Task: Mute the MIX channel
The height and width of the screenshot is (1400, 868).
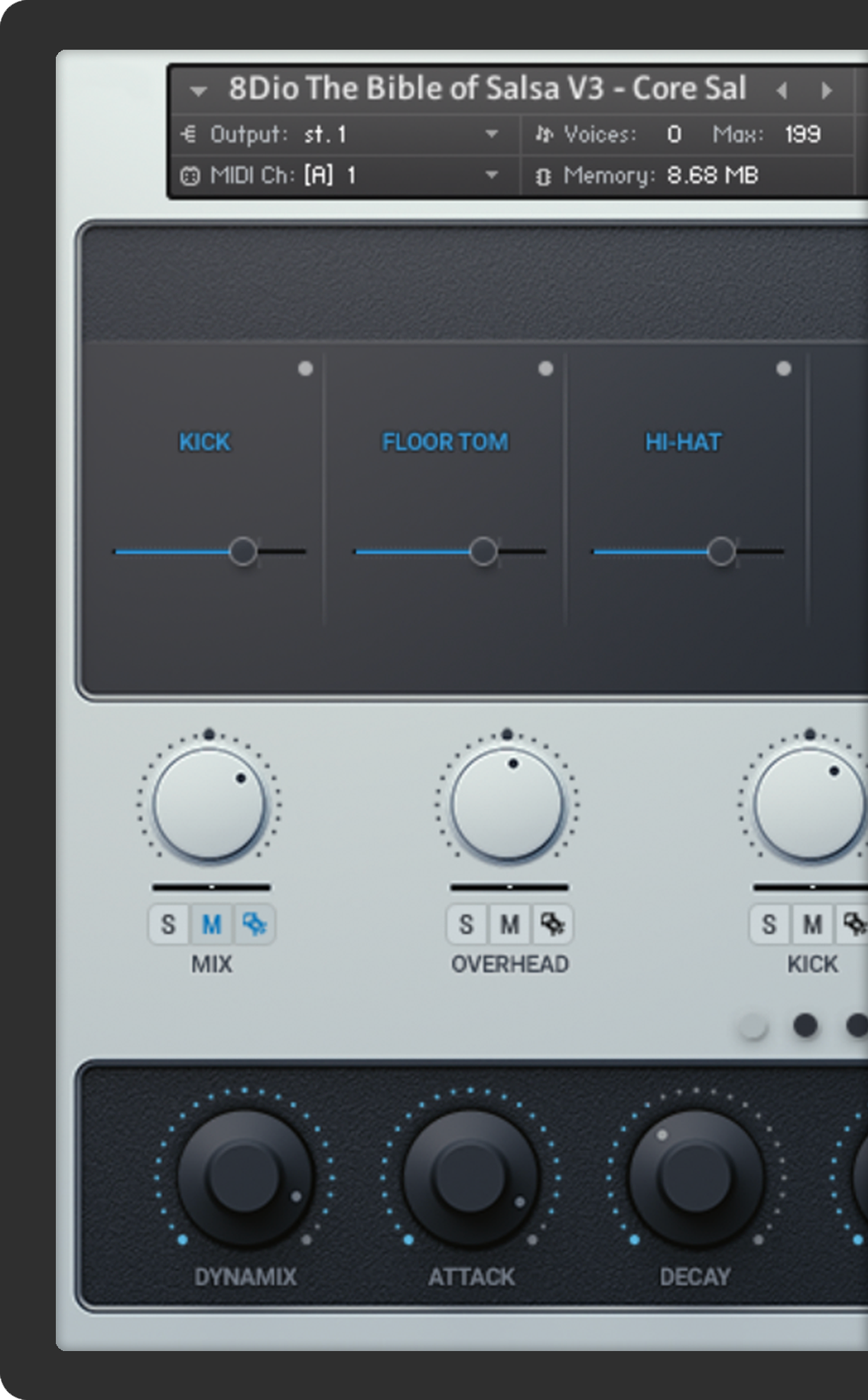Action: click(x=212, y=925)
